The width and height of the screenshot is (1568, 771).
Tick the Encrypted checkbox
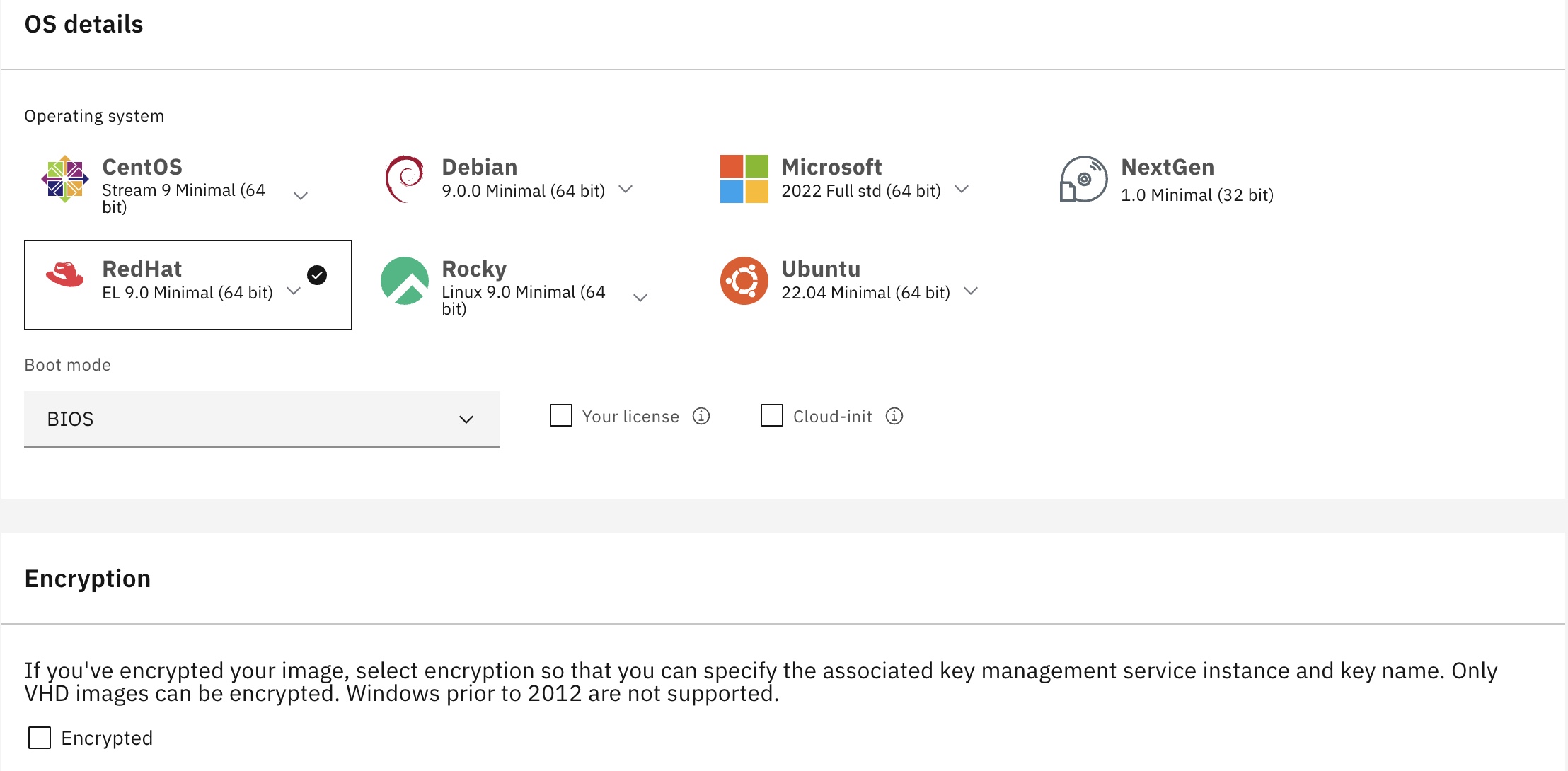pyautogui.click(x=40, y=738)
